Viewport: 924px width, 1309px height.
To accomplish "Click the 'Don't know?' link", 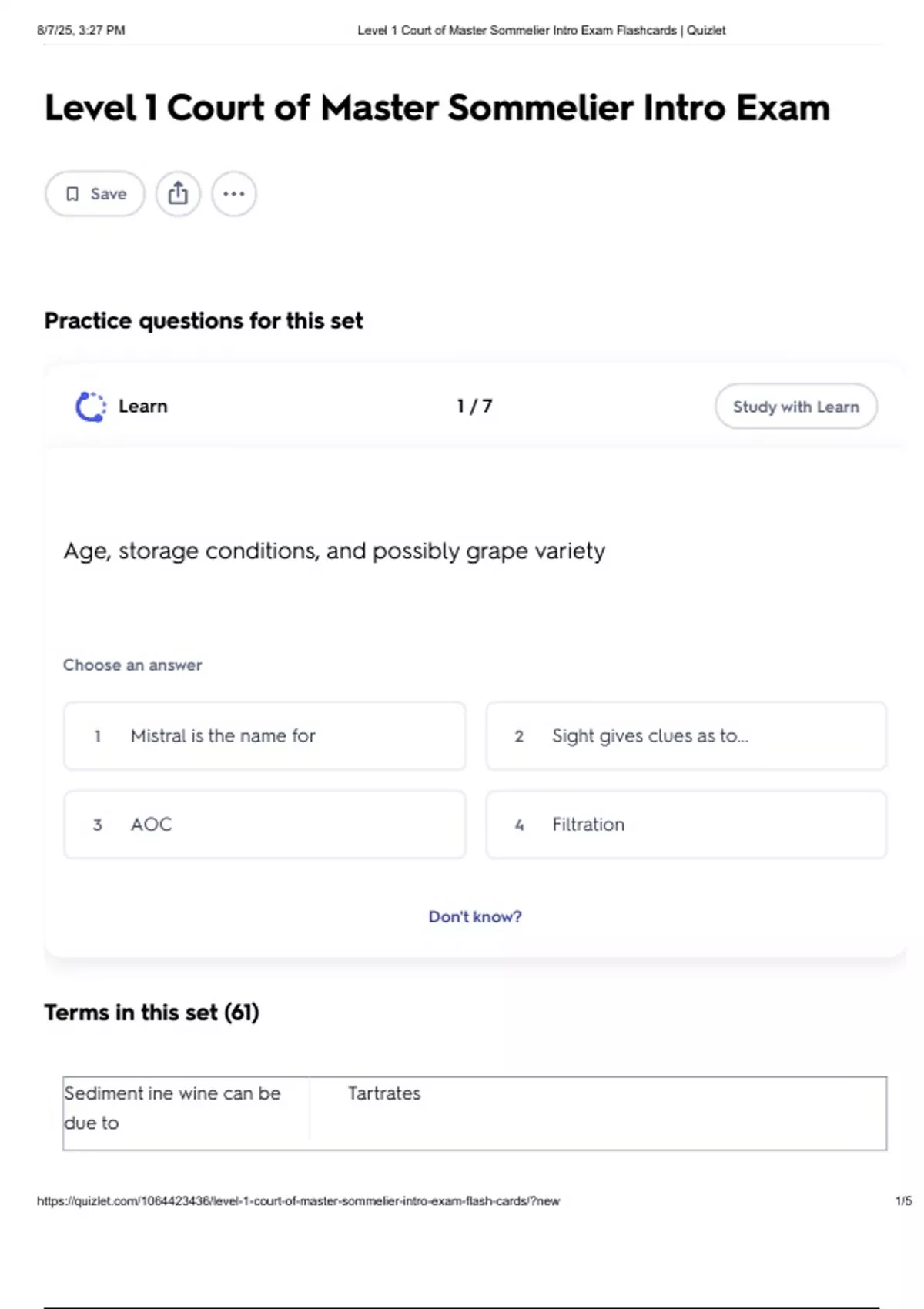I will pos(475,917).
